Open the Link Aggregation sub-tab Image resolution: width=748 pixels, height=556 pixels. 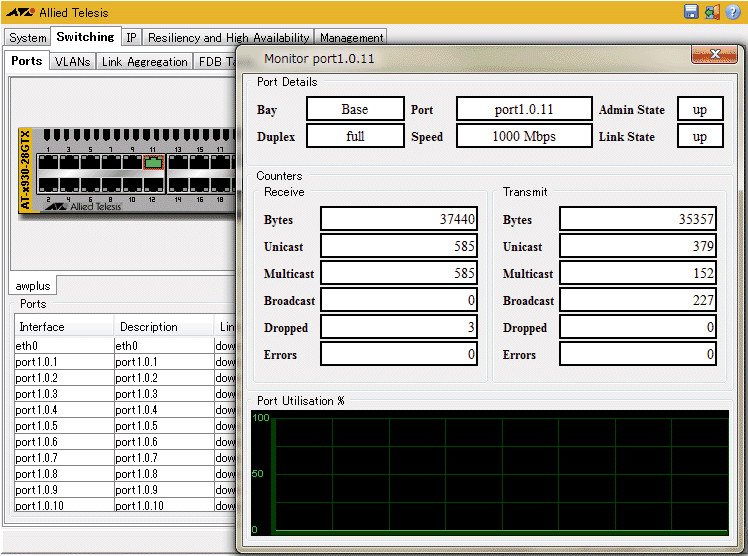144,62
